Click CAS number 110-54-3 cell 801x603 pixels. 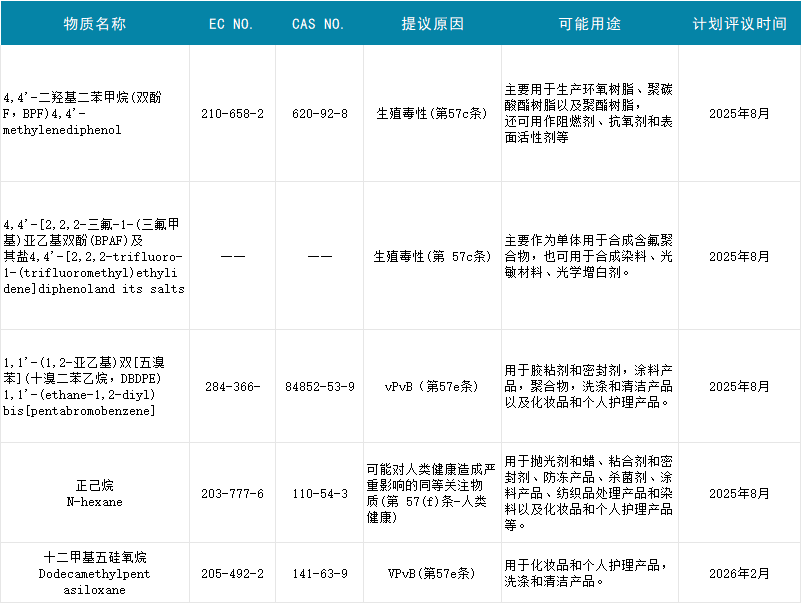tap(319, 494)
